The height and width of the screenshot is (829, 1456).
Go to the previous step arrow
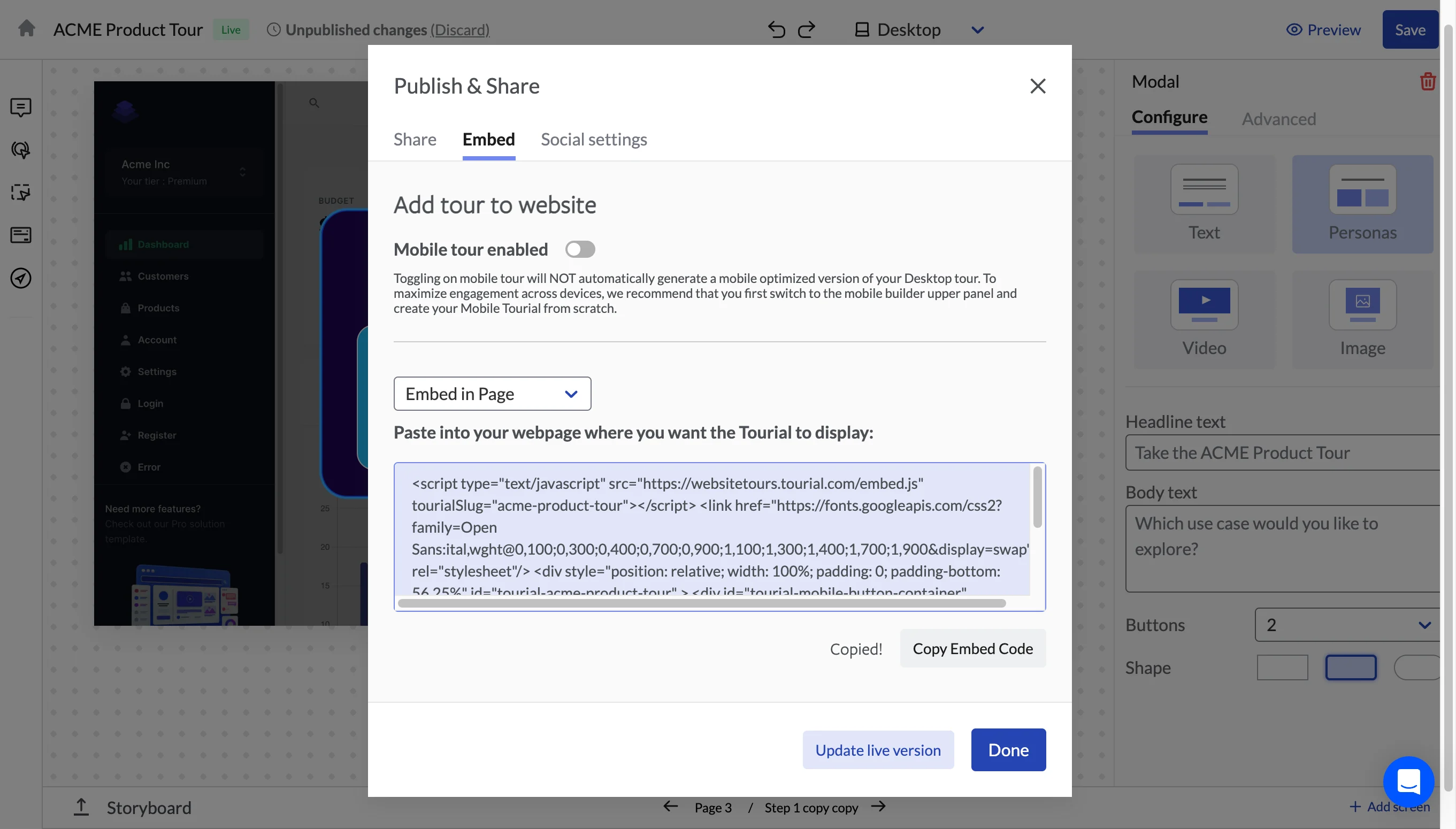click(x=670, y=806)
